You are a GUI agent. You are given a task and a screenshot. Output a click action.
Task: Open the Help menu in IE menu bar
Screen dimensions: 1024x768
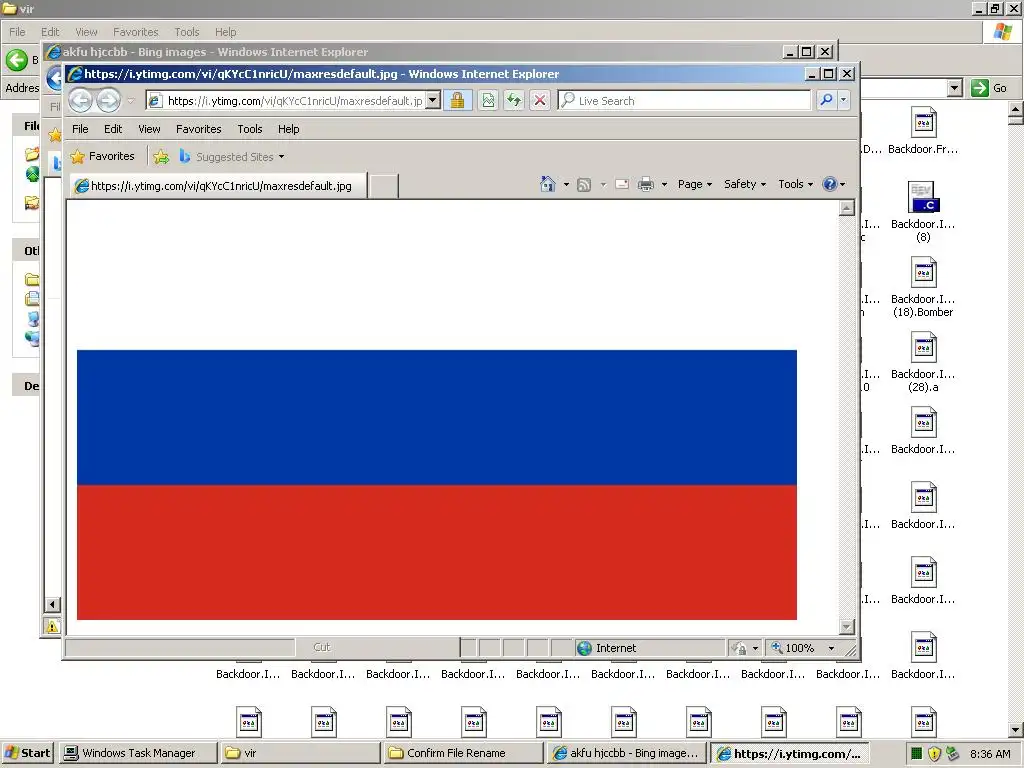pos(288,129)
